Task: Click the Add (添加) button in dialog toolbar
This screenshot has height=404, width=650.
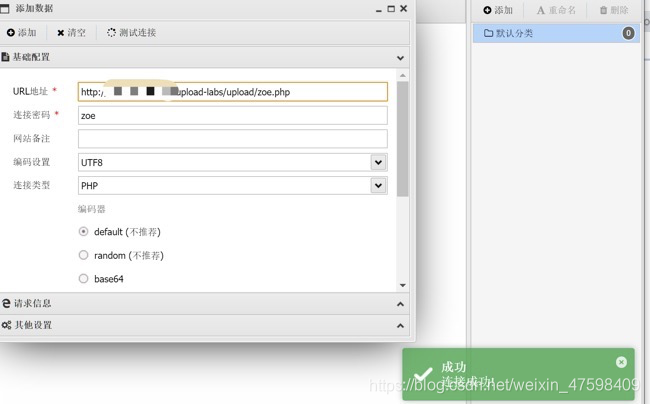Action: click(x=22, y=33)
